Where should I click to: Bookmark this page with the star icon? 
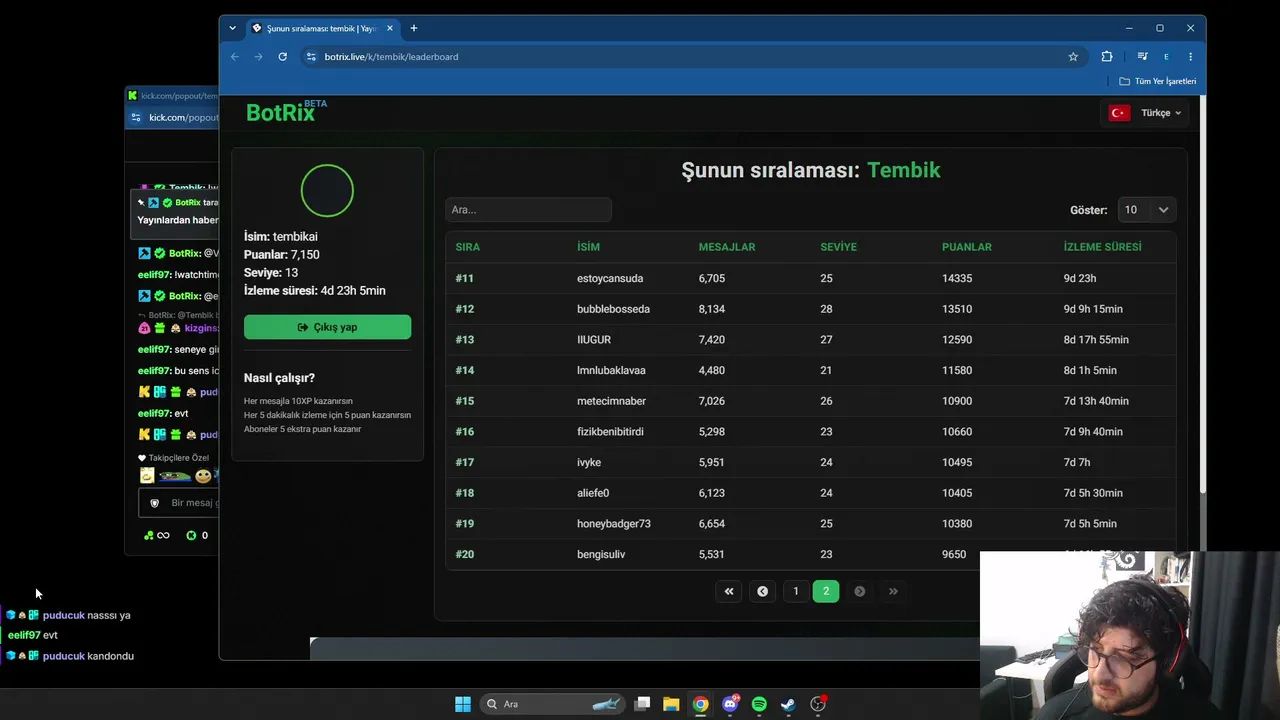1073,57
